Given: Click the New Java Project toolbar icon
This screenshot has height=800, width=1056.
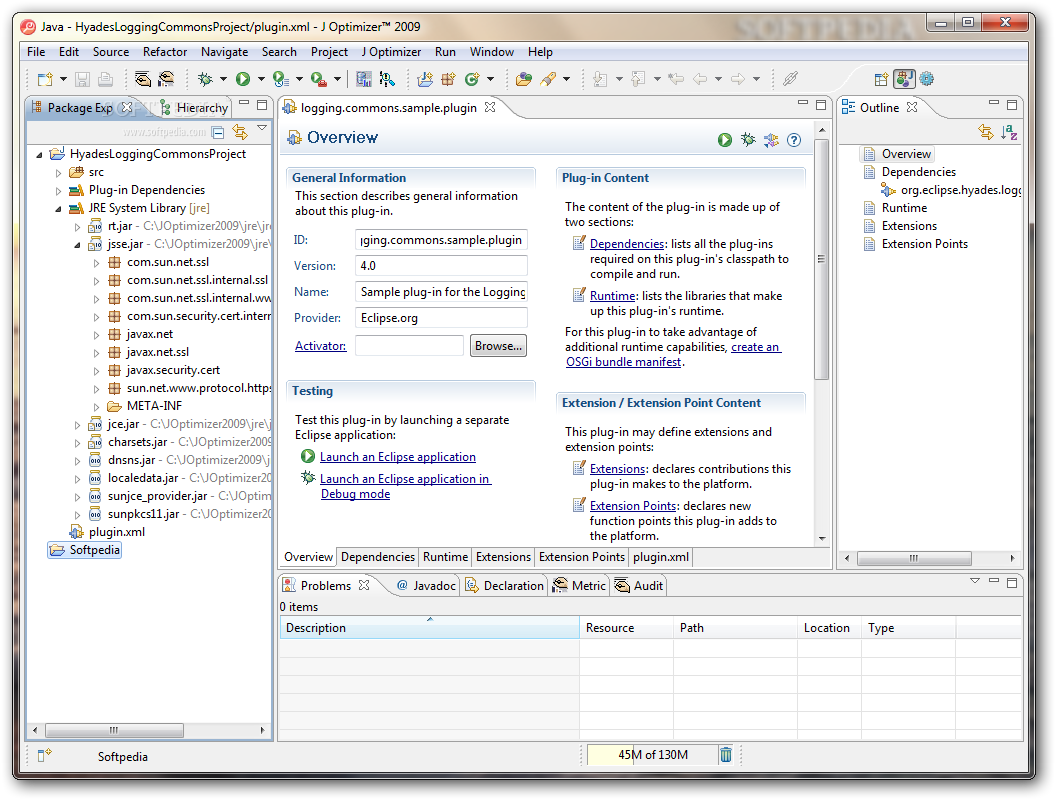Looking at the screenshot, I should [425, 79].
